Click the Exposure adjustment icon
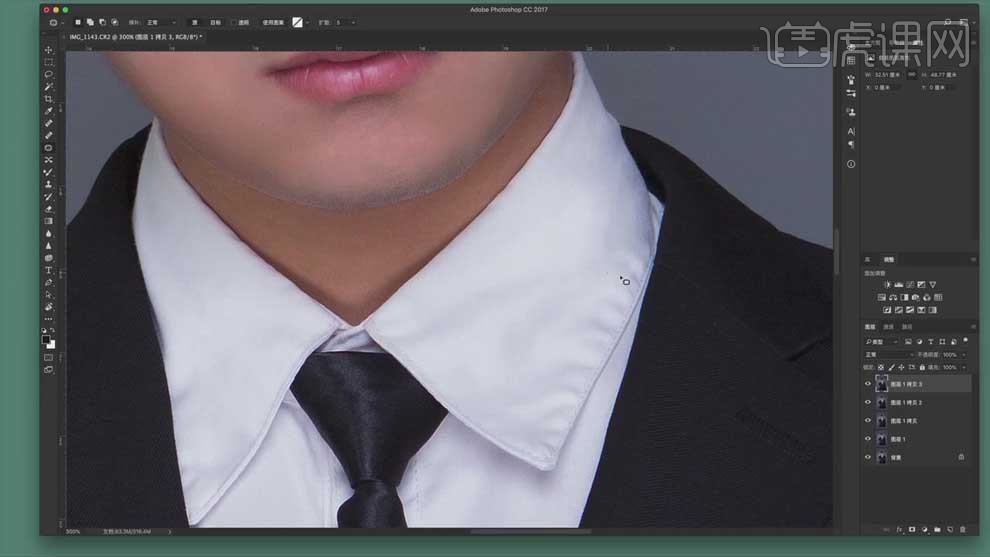Screen dimensions: 990x557 click(921, 285)
